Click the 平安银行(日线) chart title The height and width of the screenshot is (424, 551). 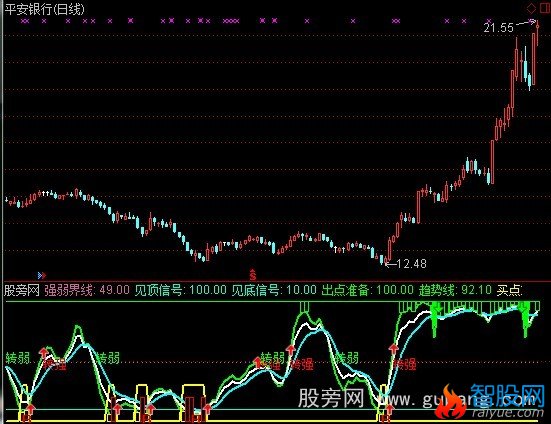[45, 9]
